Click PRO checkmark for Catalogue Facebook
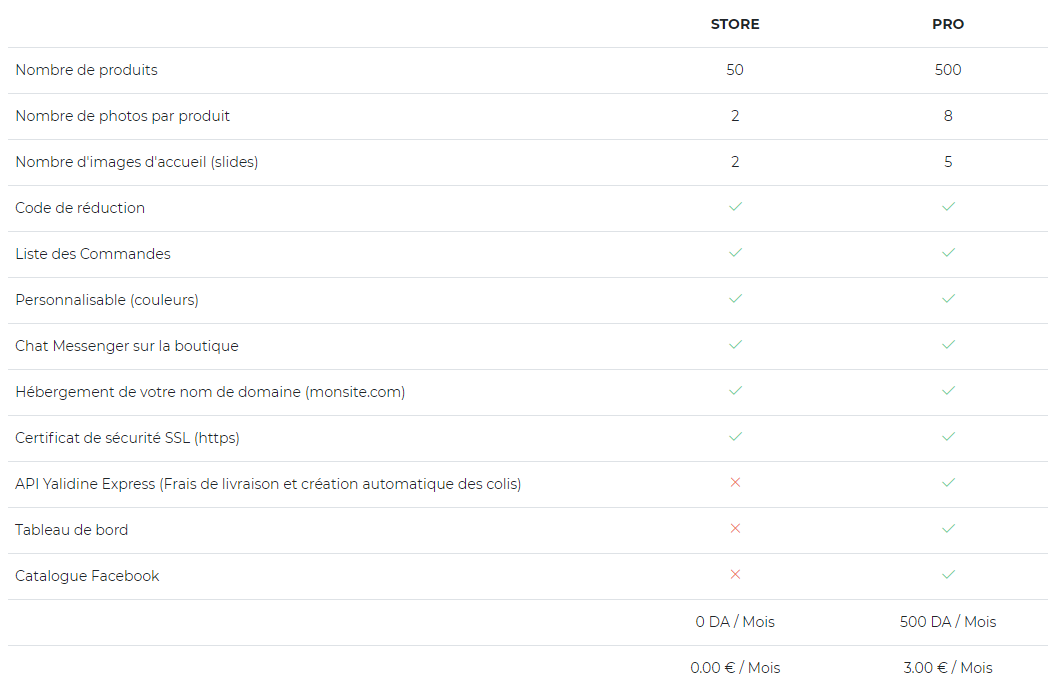The width and height of the screenshot is (1059, 685). pyautogui.click(x=948, y=575)
